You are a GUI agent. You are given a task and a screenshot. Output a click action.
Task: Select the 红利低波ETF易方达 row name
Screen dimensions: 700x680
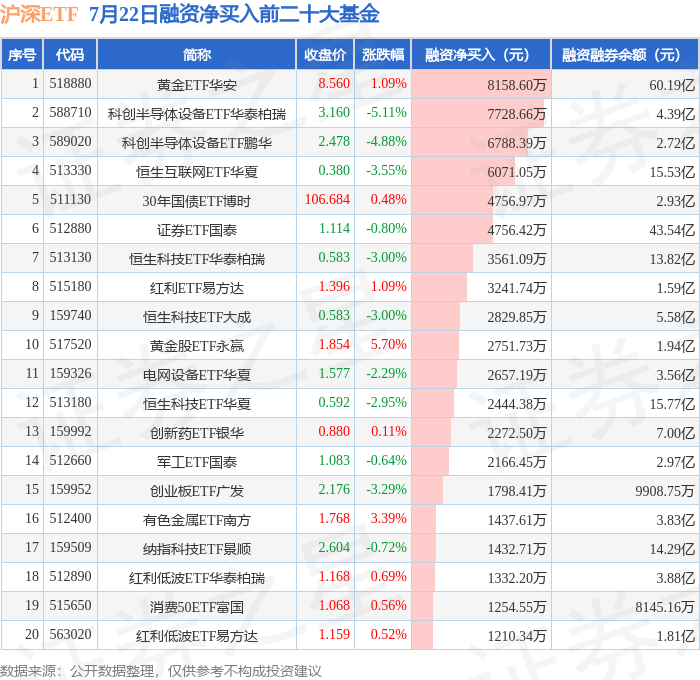click(196, 636)
